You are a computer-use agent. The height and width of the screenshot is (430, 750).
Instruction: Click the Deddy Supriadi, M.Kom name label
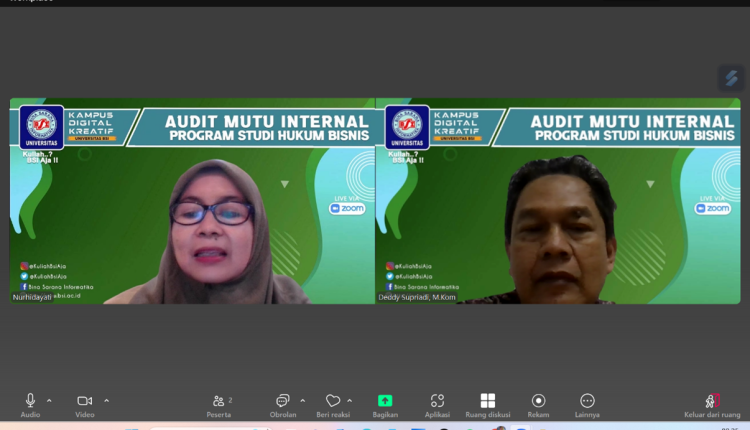tap(417, 297)
